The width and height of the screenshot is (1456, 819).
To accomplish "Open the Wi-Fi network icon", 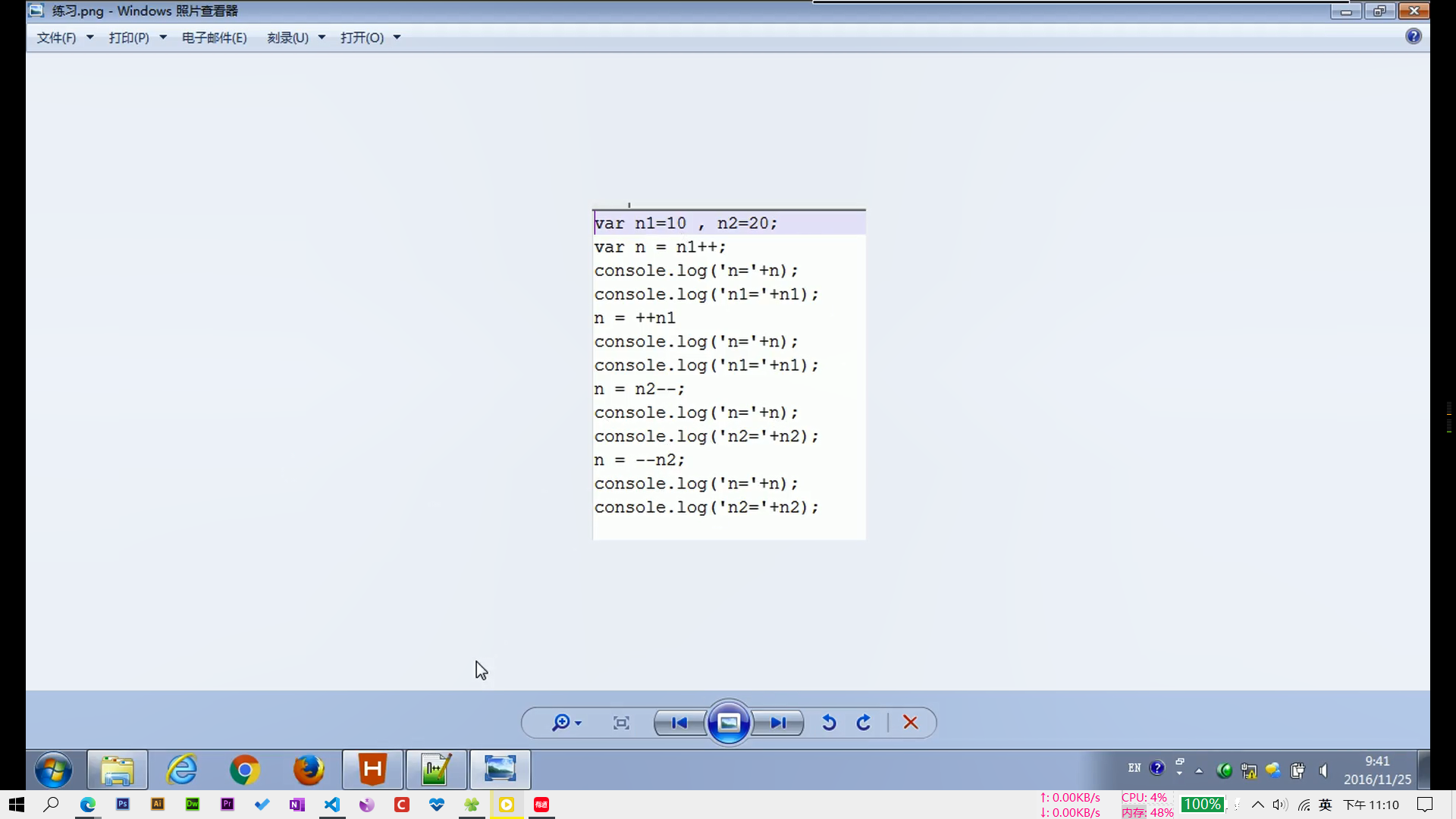I will [1304, 805].
